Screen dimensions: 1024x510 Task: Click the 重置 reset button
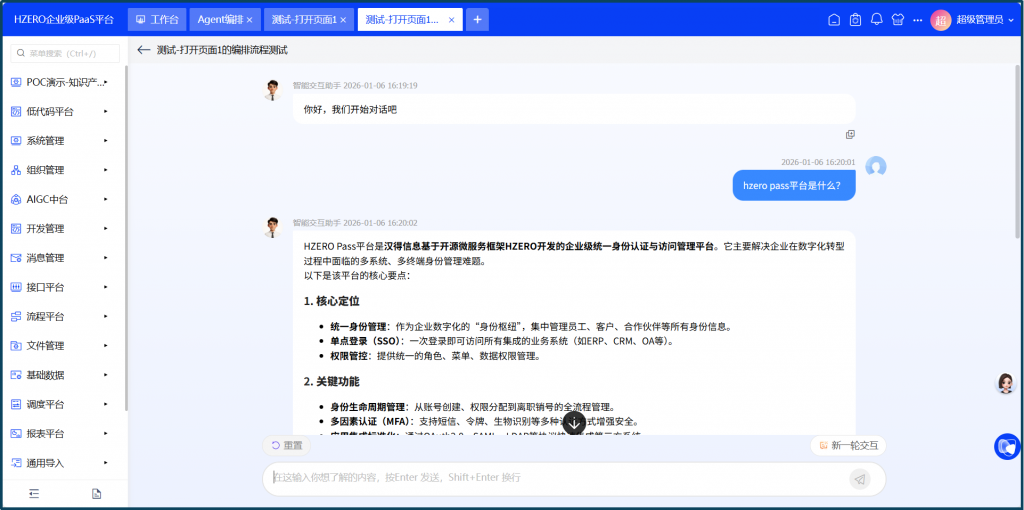pyautogui.click(x=286, y=446)
